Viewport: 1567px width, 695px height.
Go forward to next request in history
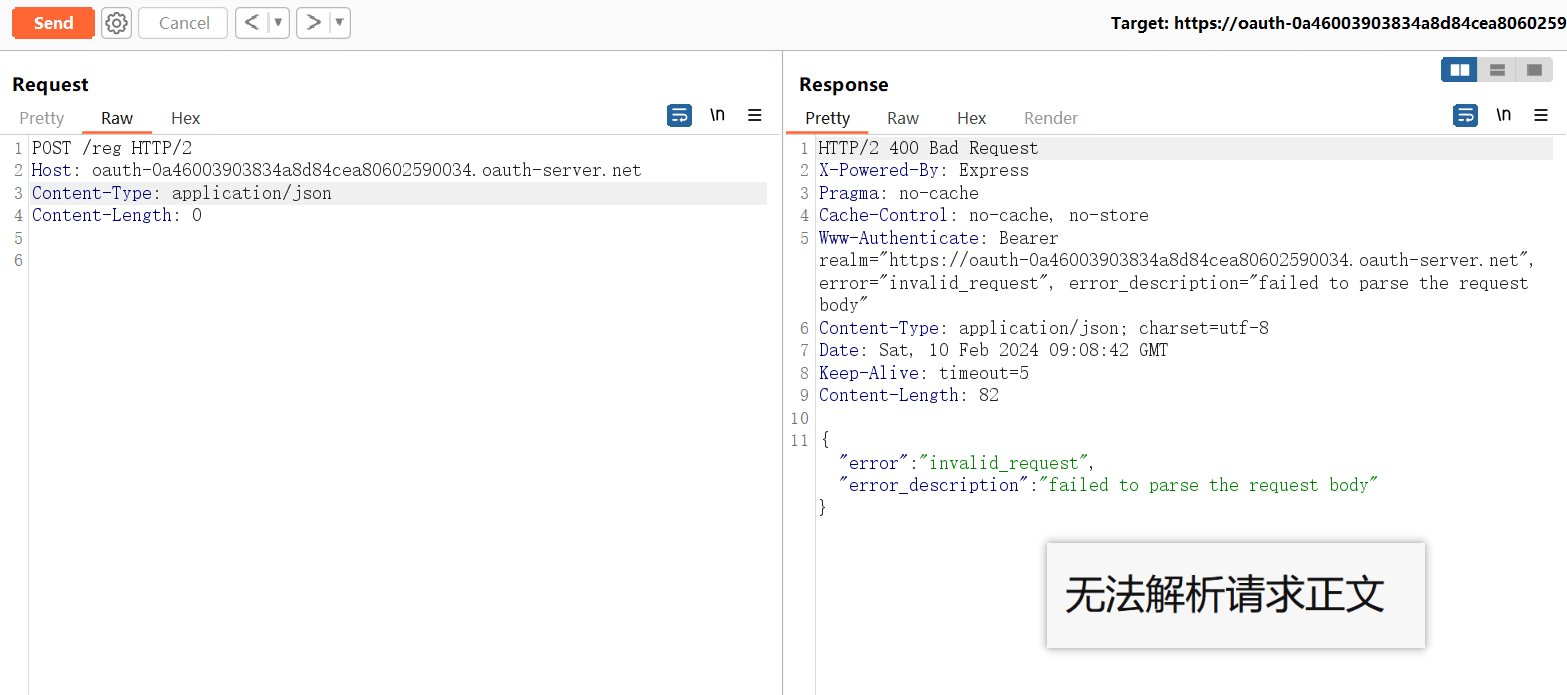tap(313, 23)
